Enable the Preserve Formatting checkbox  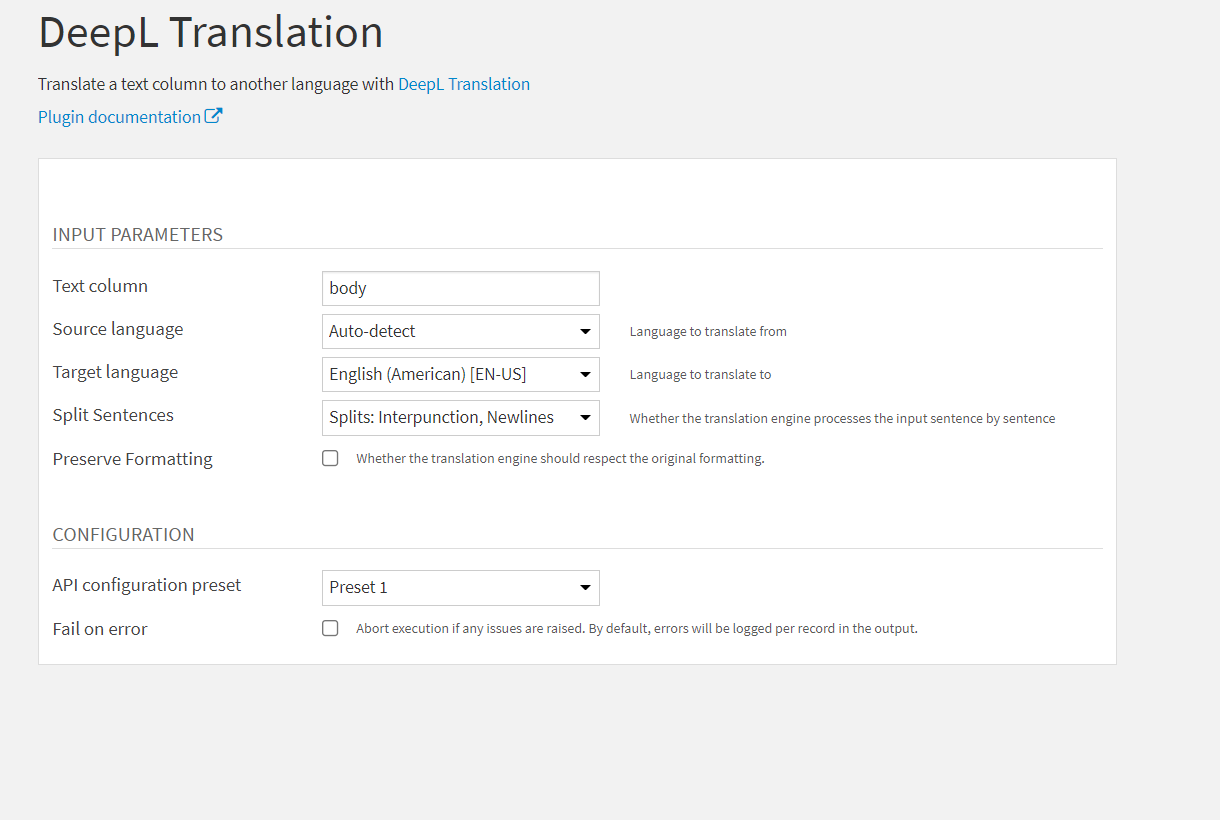click(330, 459)
